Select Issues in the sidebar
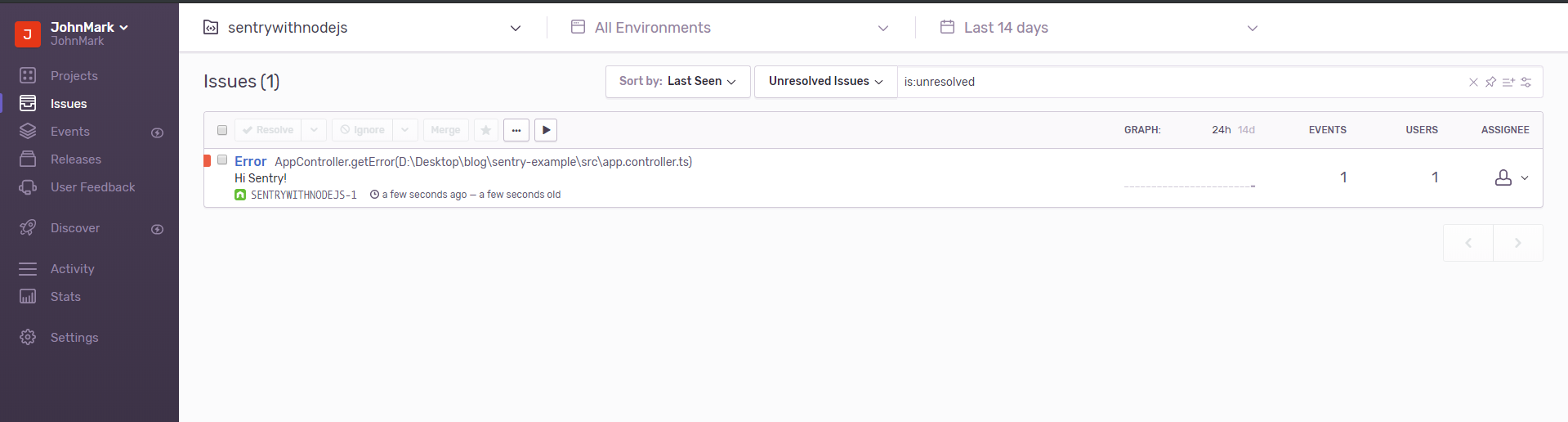Viewport: 1568px width, 422px height. [x=69, y=104]
